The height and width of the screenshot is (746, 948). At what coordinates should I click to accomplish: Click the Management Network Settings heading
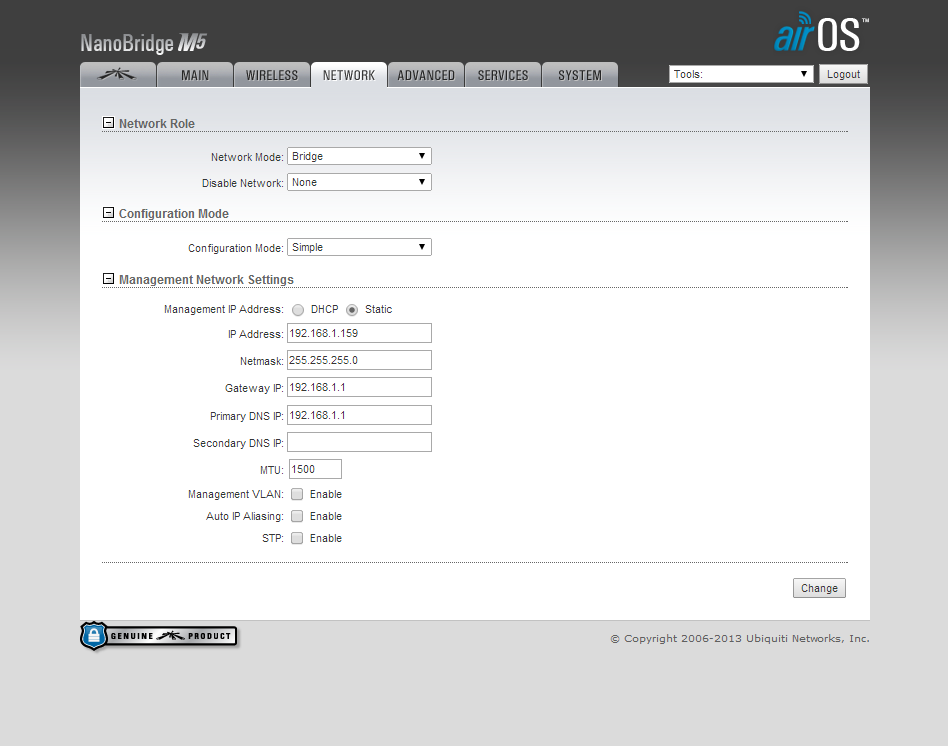[x=206, y=279]
